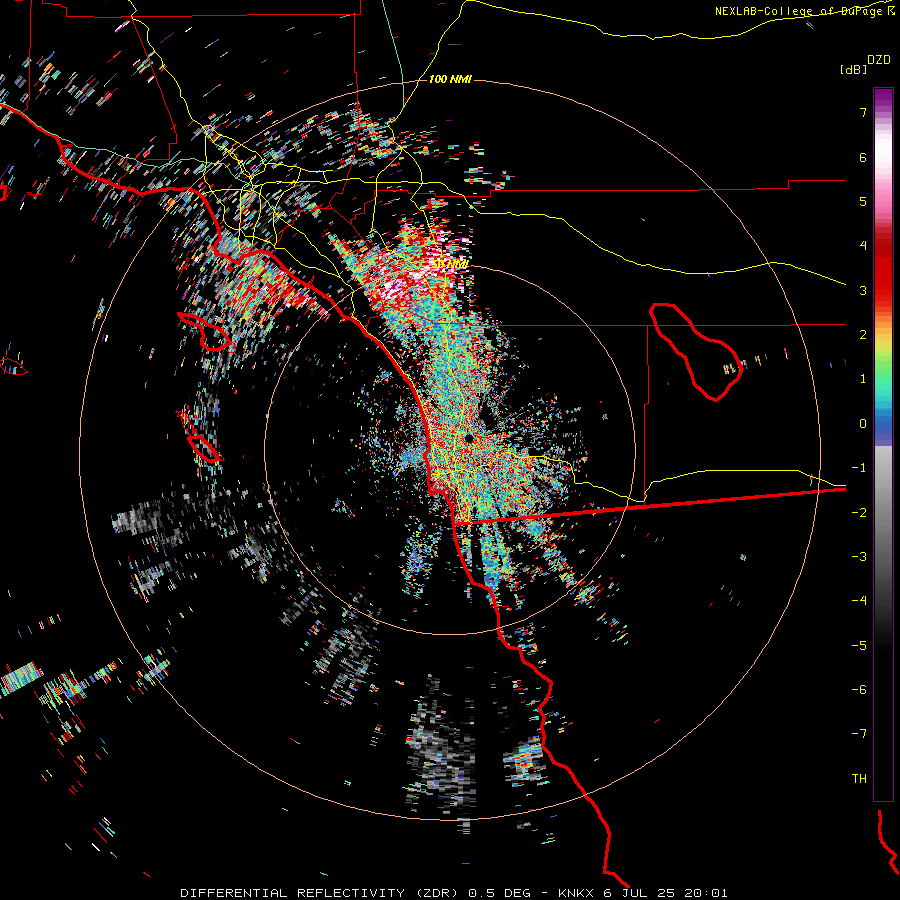The image size is (900, 900).
Task: Click the 7 value on the scale
Action: [863, 112]
